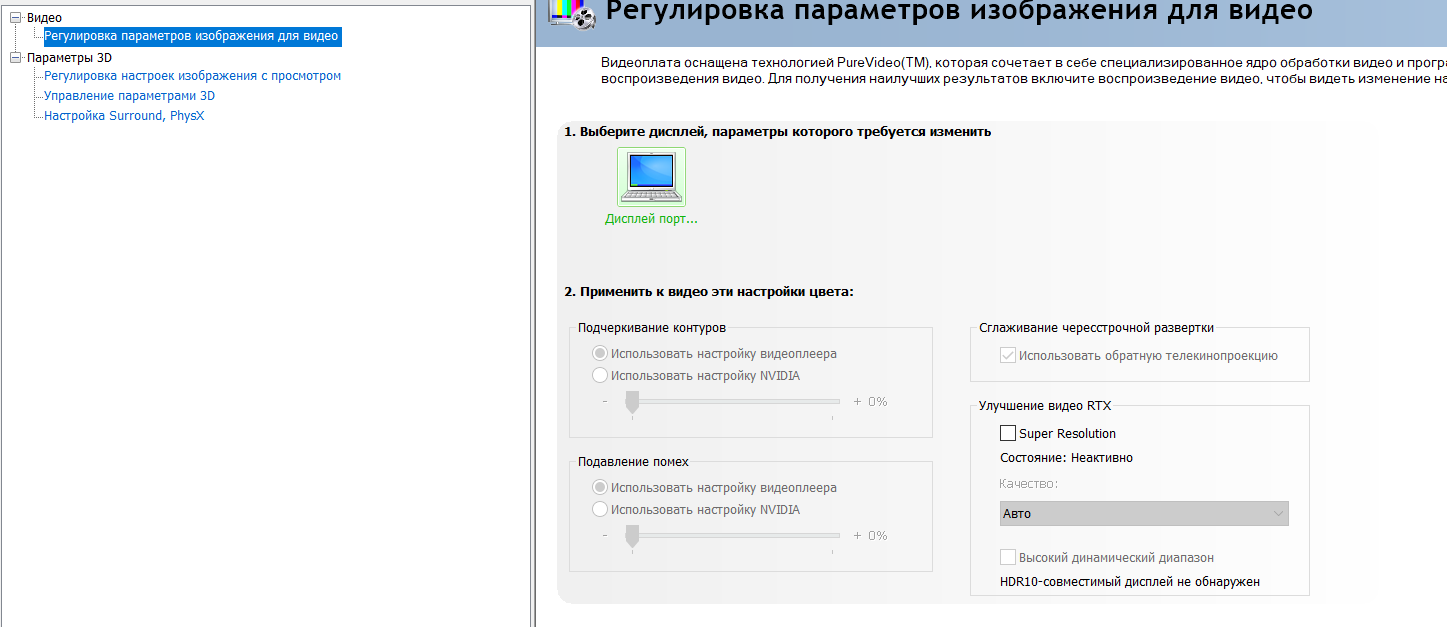Open the Качество dropdown set to Авто

pos(1144,513)
